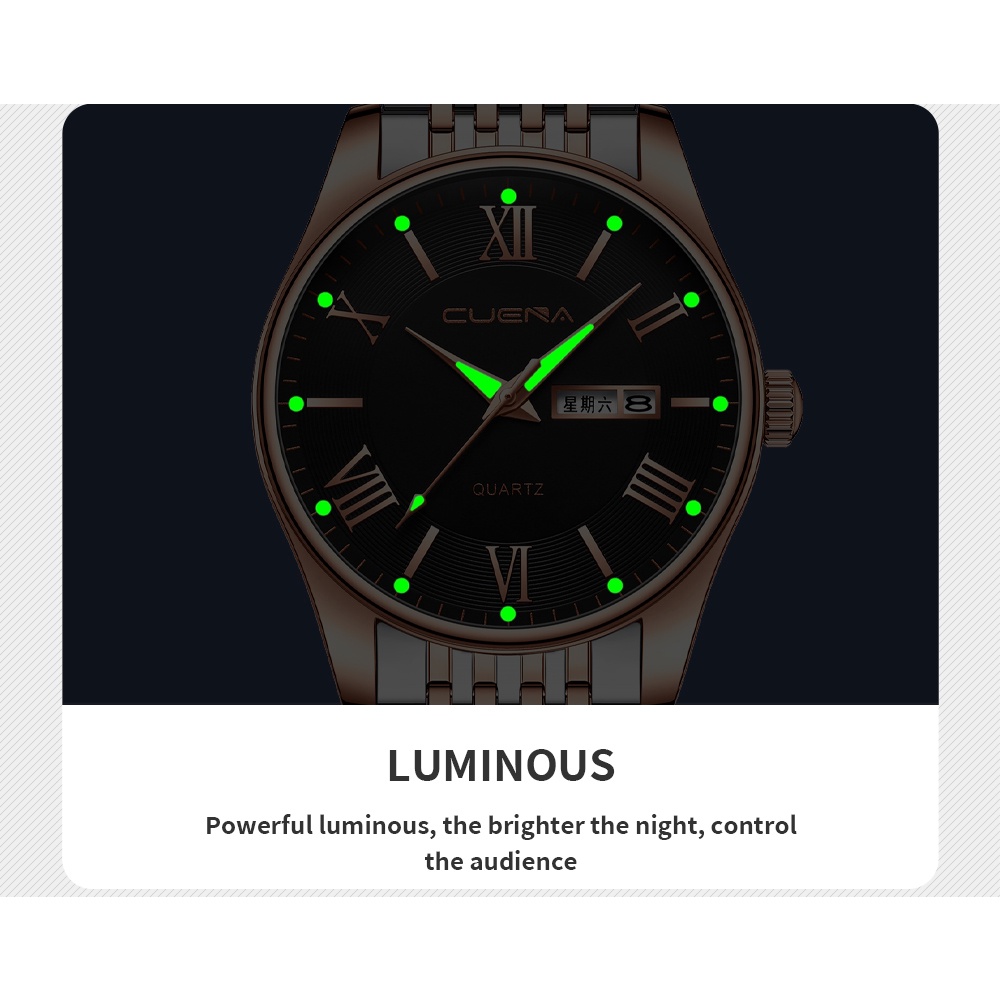Screen dimensions: 1000x1000
Task: Click the green luminous dot at three o'clock
Action: [x=720, y=404]
